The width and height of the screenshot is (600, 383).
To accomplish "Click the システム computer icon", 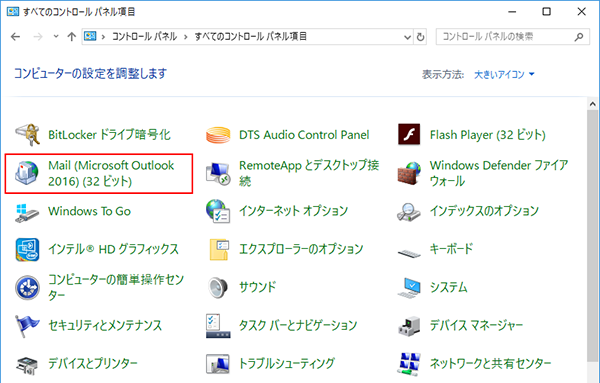I will pos(409,288).
